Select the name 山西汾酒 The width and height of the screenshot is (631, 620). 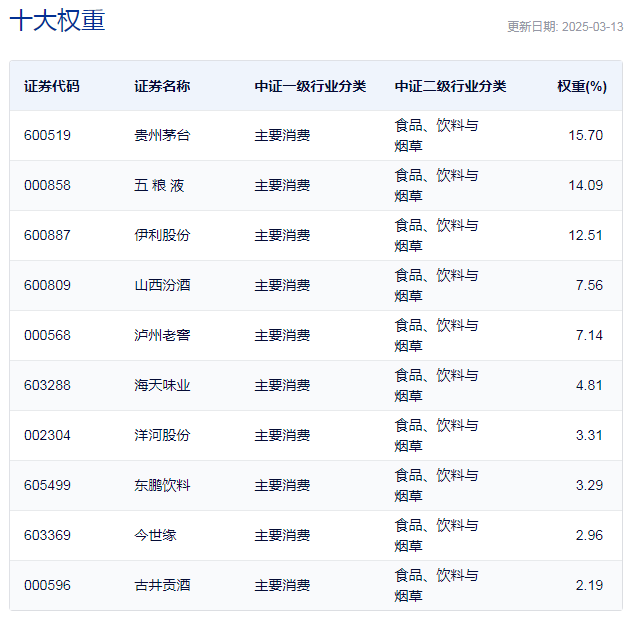[162, 285]
